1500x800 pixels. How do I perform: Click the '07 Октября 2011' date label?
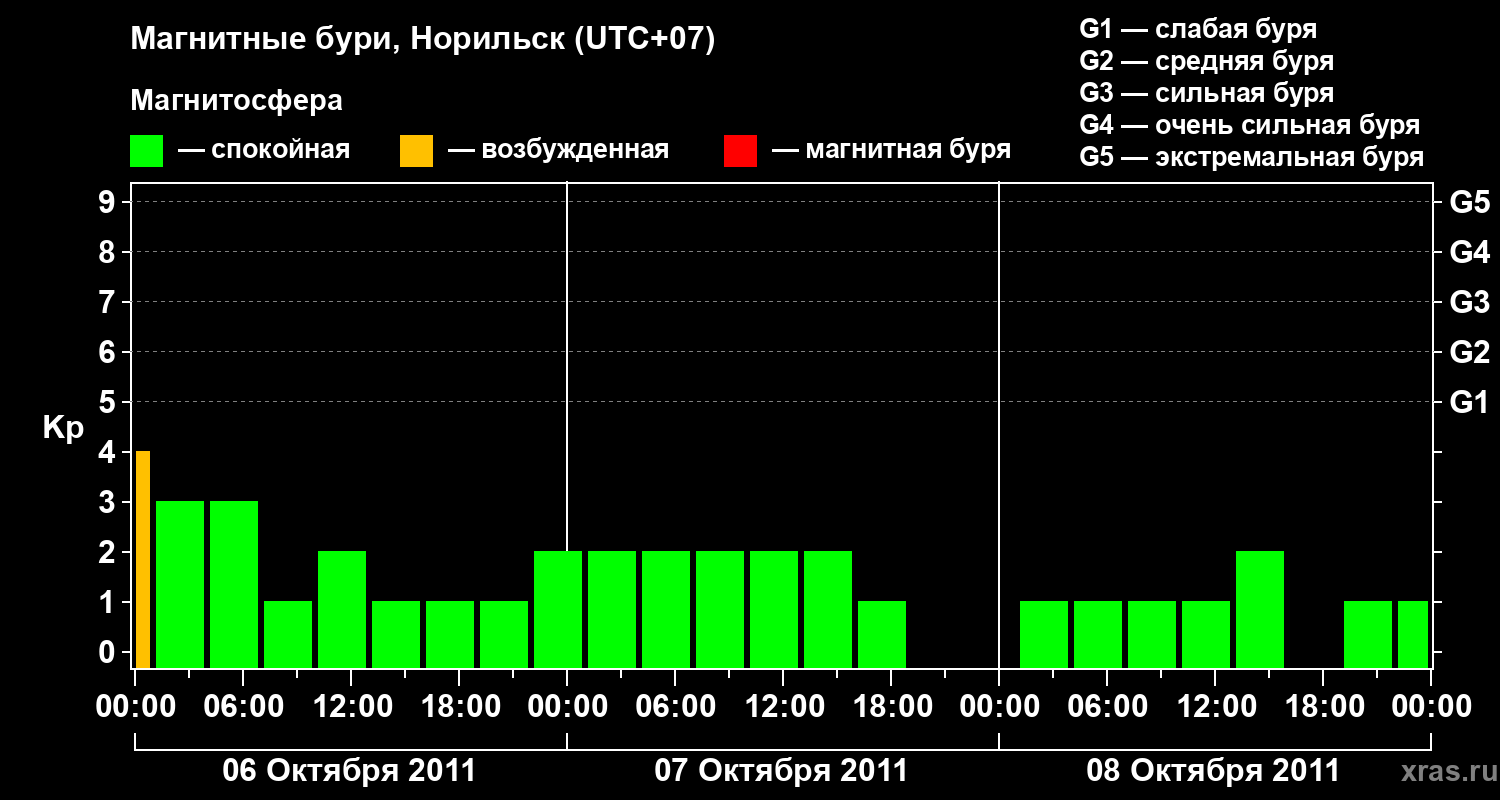pos(781,771)
